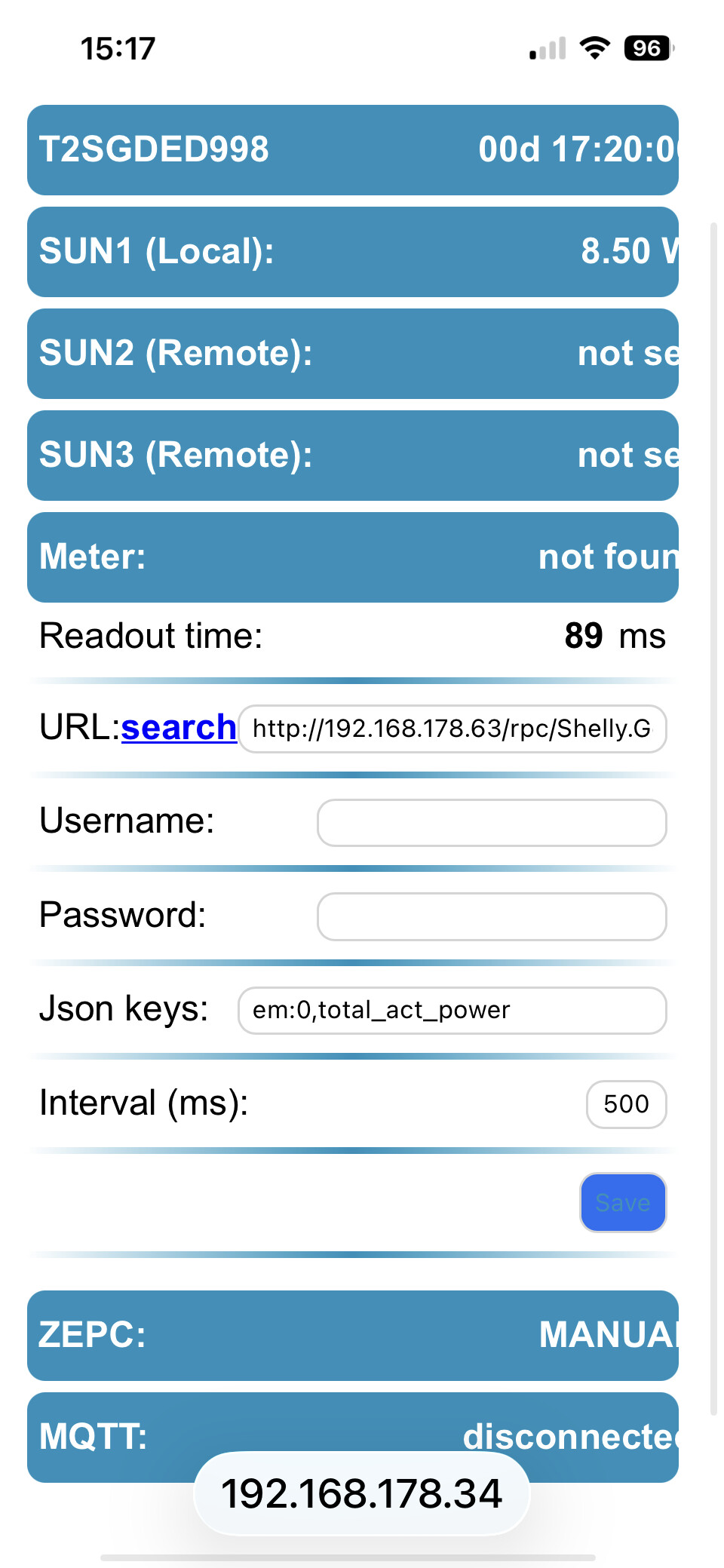Select the Username input field
This screenshot has height=1568, width=724.
click(492, 823)
